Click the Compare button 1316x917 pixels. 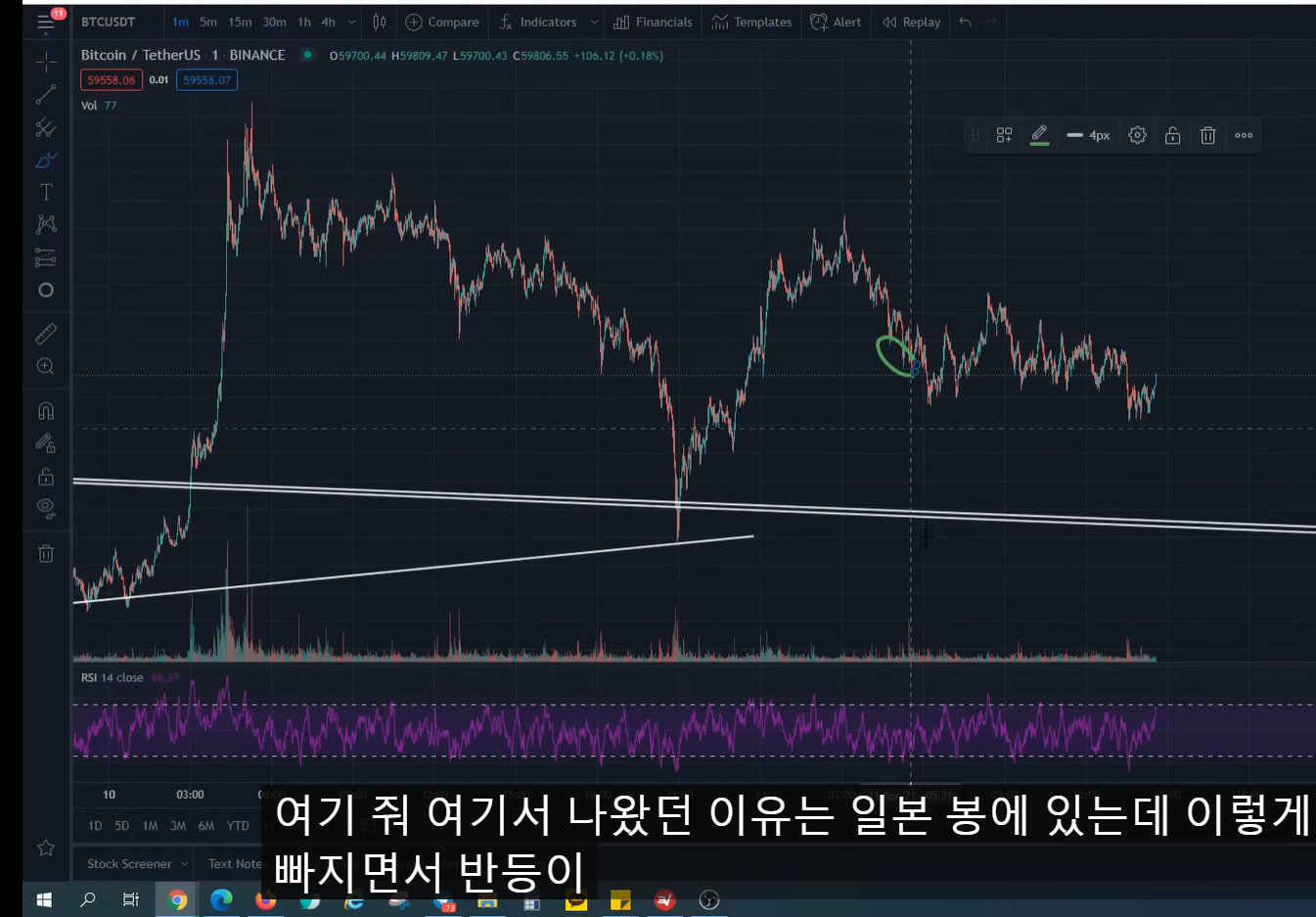[x=442, y=22]
